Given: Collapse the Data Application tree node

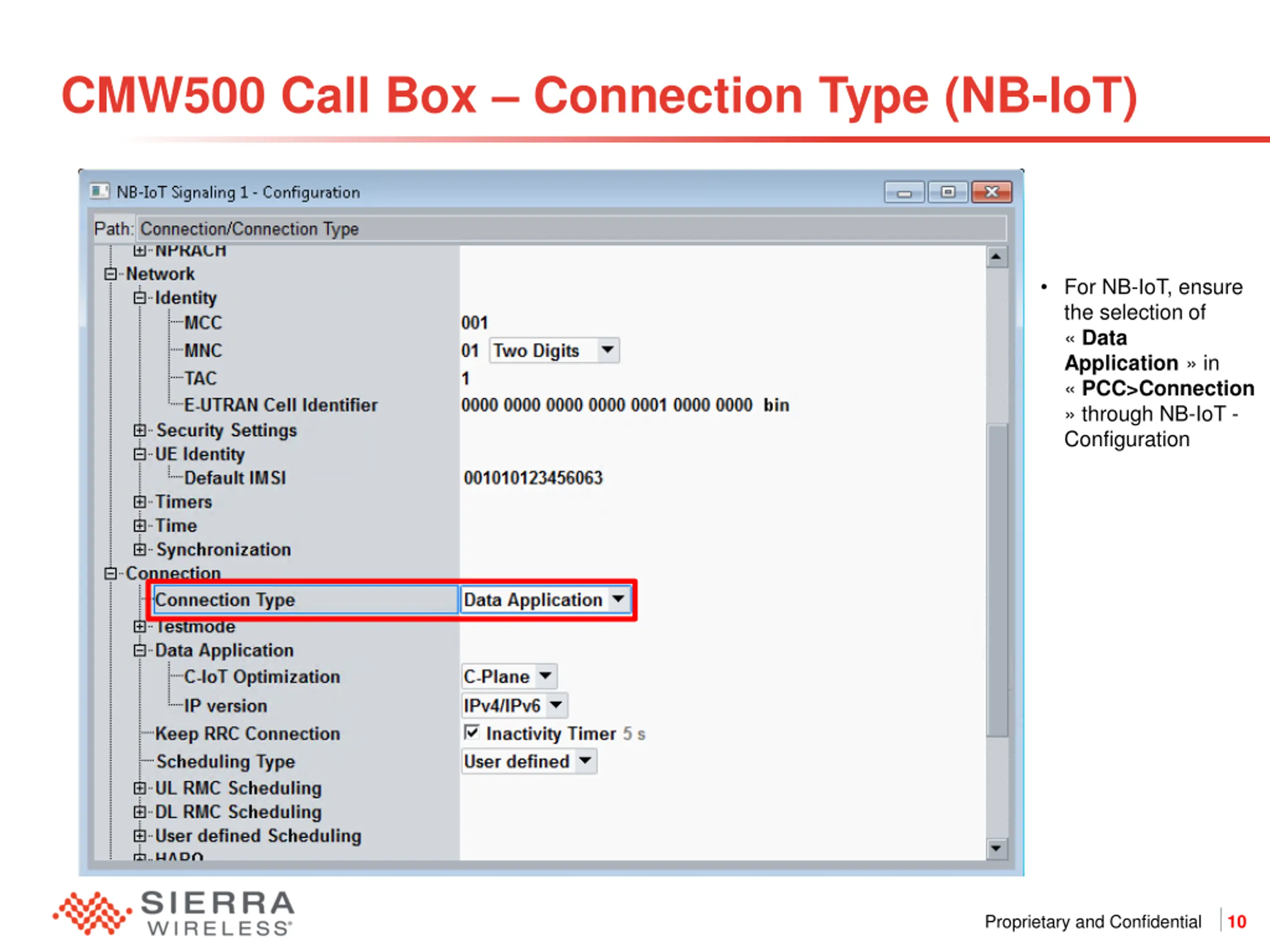Looking at the screenshot, I should pyautogui.click(x=139, y=651).
